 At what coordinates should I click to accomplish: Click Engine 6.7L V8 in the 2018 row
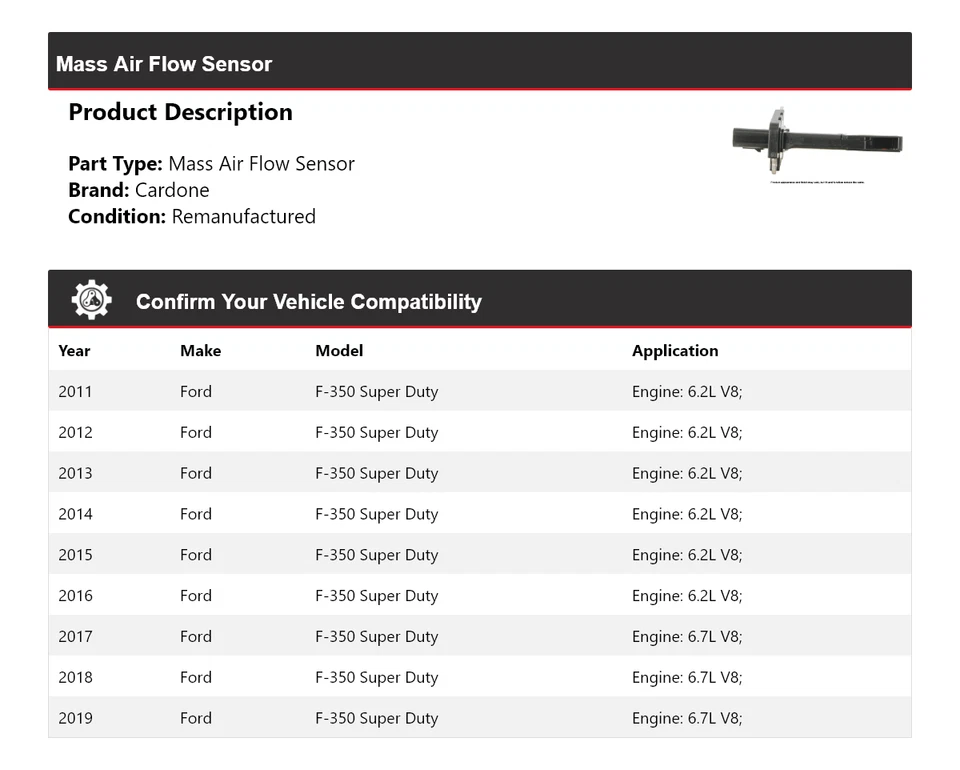[x=687, y=678]
